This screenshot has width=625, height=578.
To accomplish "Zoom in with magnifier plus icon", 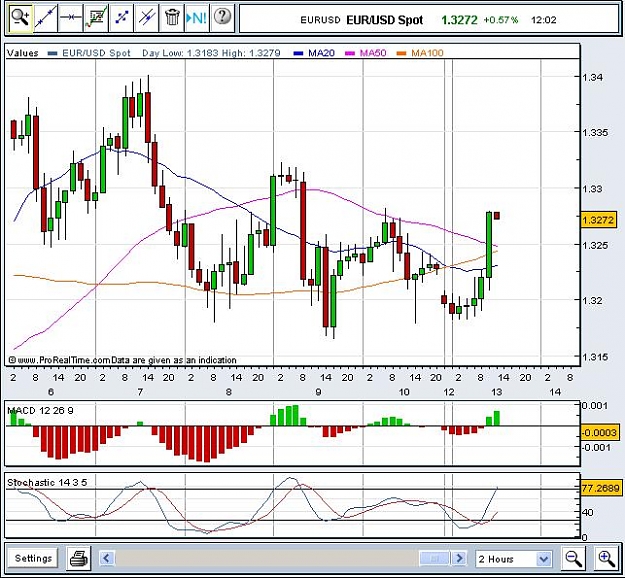I will pyautogui.click(x=606, y=558).
